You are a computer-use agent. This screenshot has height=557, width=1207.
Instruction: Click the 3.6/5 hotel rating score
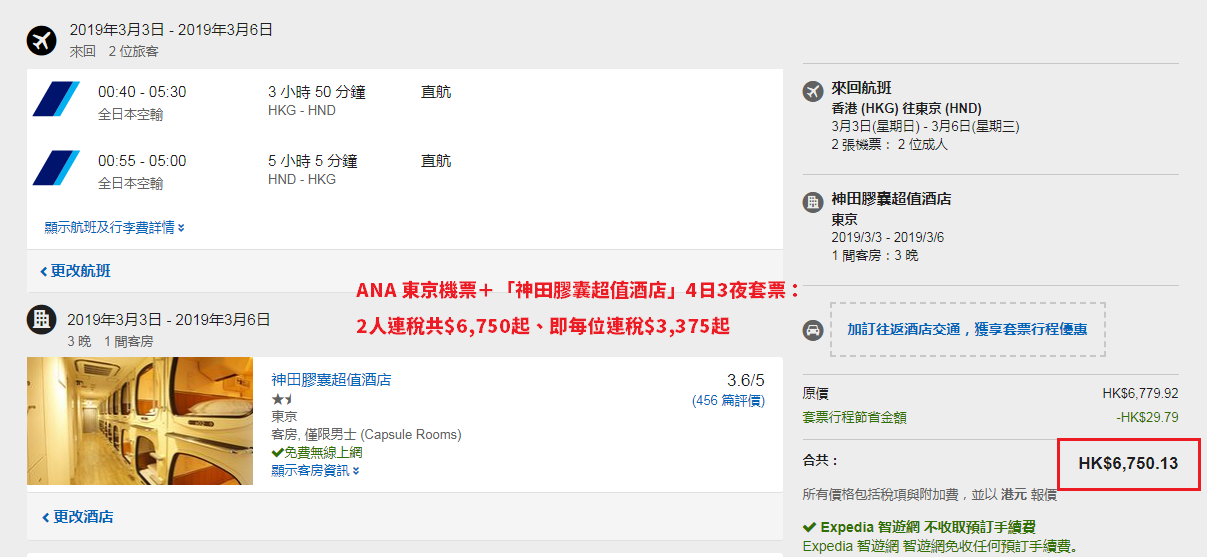(745, 380)
